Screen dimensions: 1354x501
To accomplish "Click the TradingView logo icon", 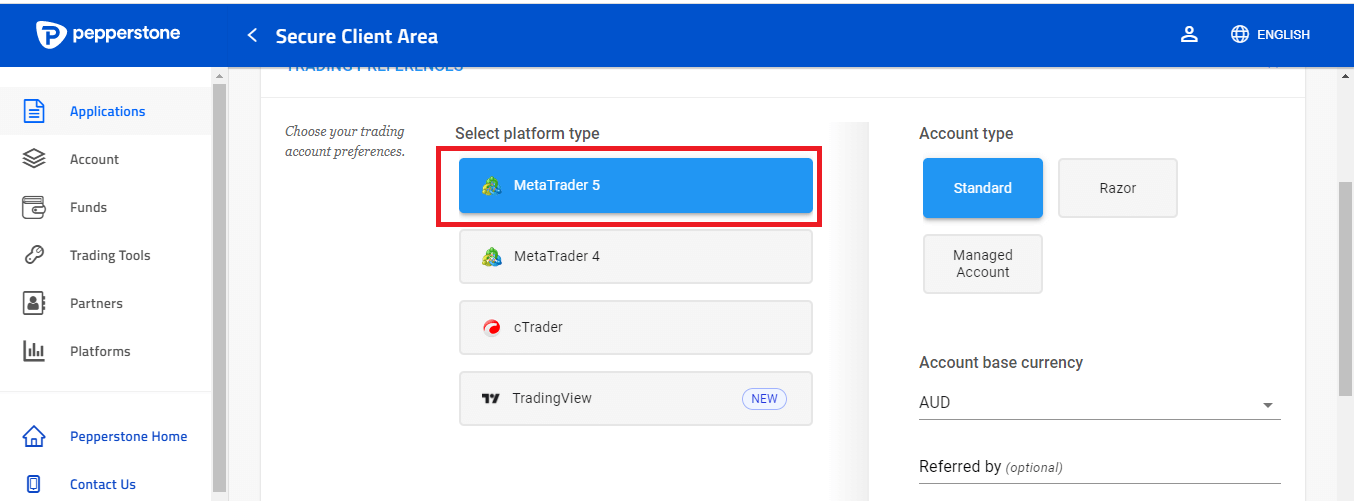I will [x=490, y=398].
